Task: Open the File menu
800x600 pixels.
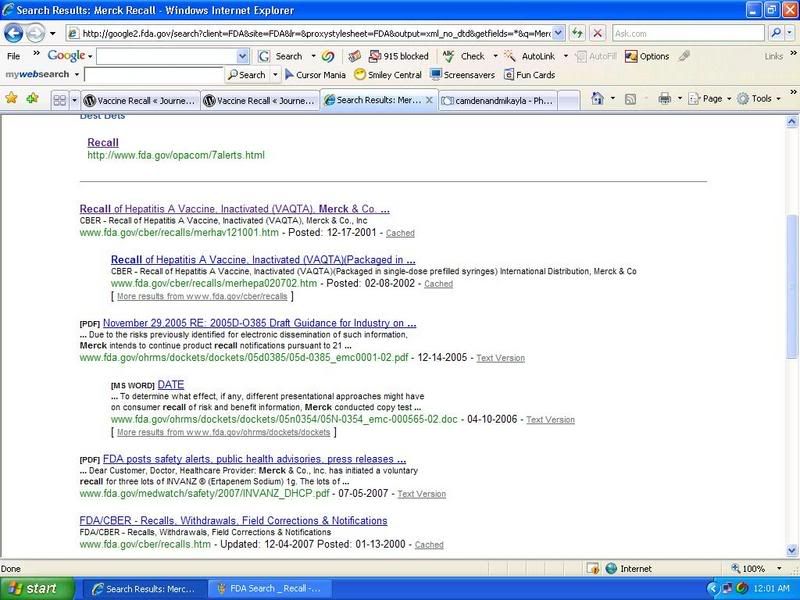Action: point(14,56)
